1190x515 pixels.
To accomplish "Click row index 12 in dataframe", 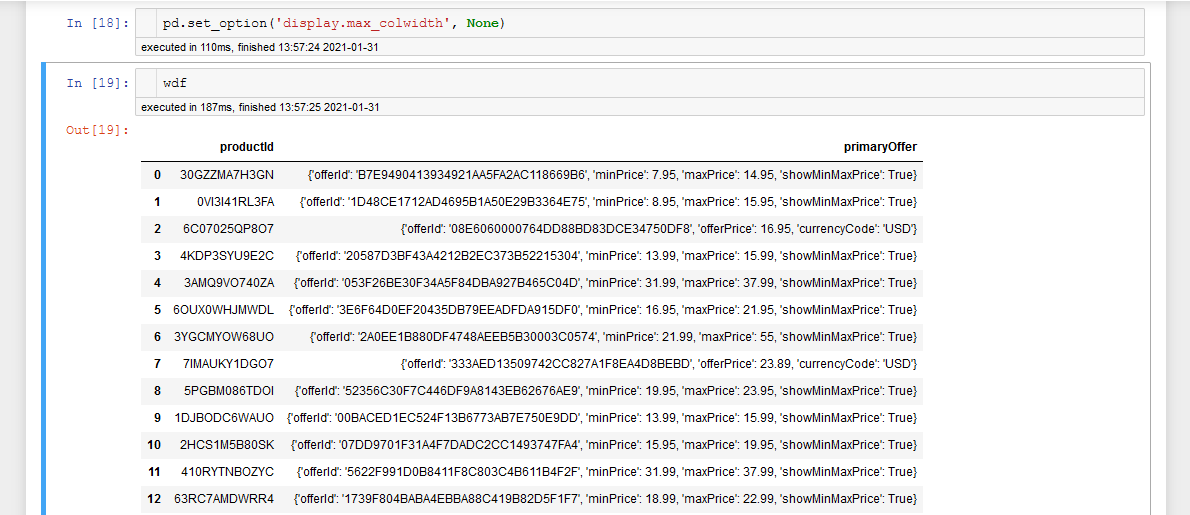I will tap(155, 498).
